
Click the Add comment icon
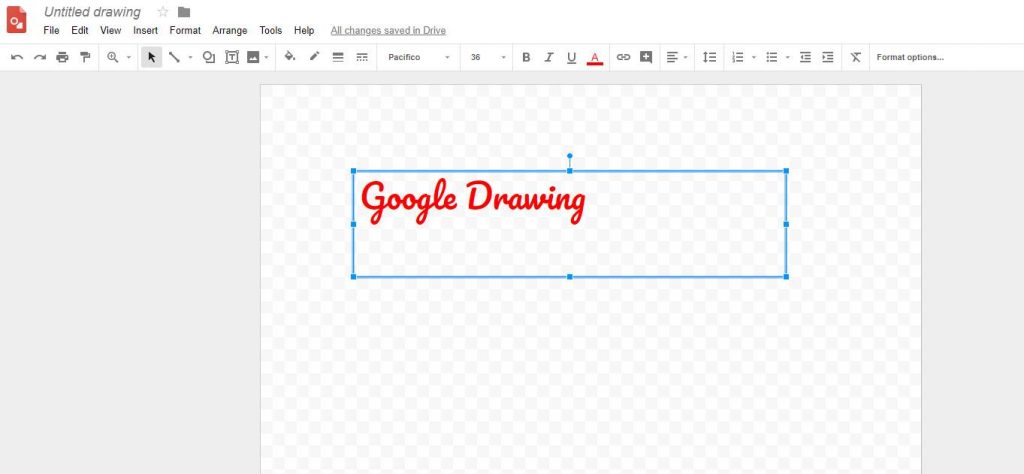pyautogui.click(x=646, y=57)
